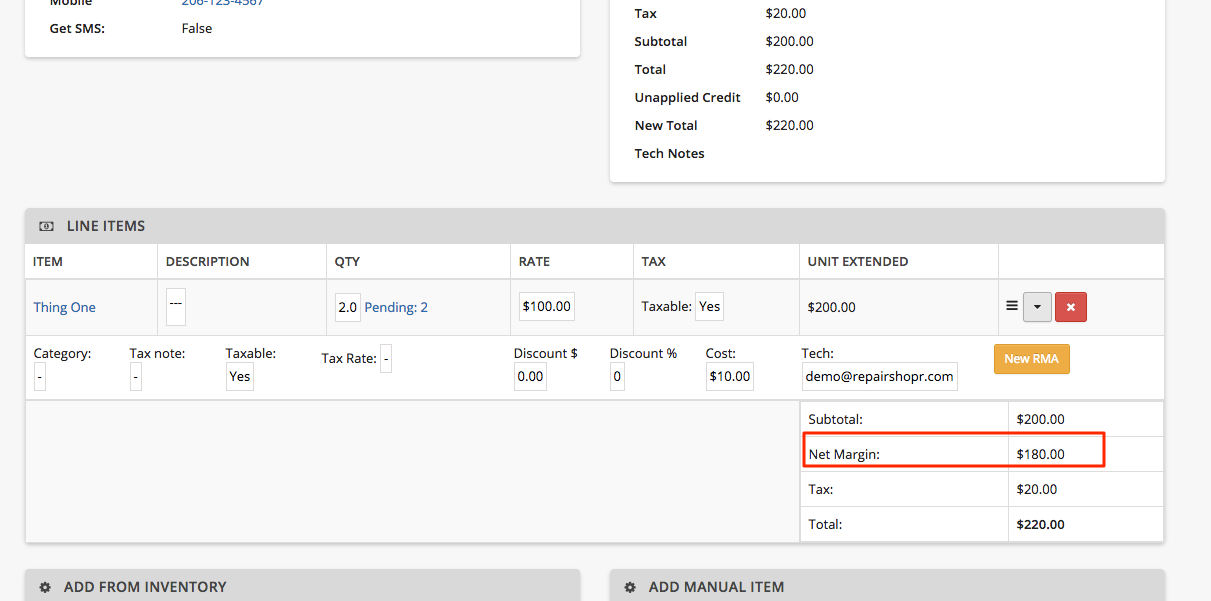The height and width of the screenshot is (601, 1211).
Task: Open the Category selector field
Action: 39,376
